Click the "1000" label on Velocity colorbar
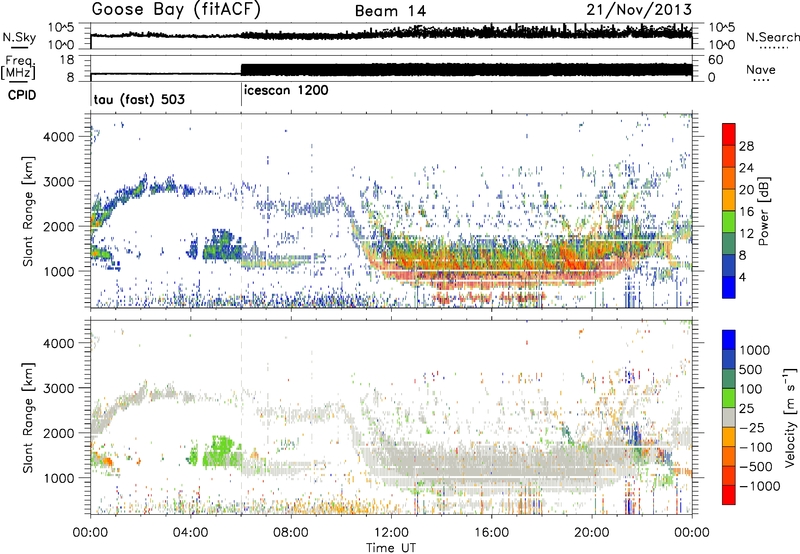 click(755, 350)
